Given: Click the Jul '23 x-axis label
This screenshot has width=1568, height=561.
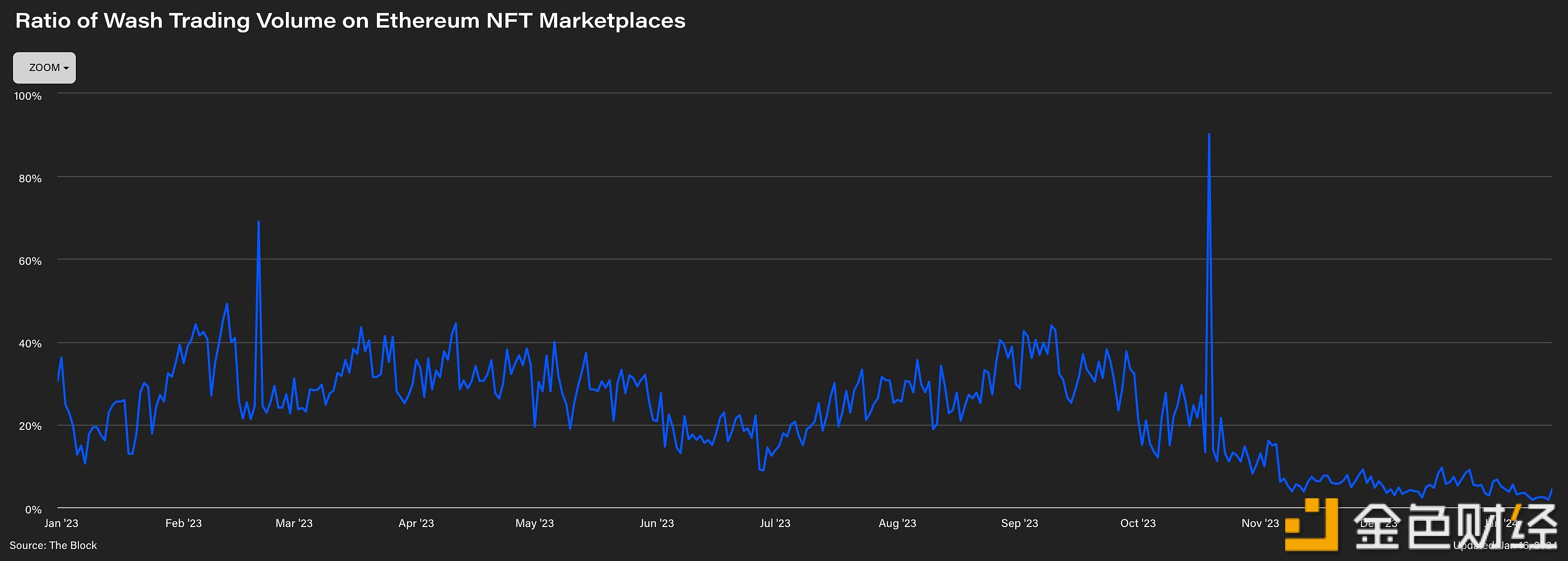Looking at the screenshot, I should [775, 523].
